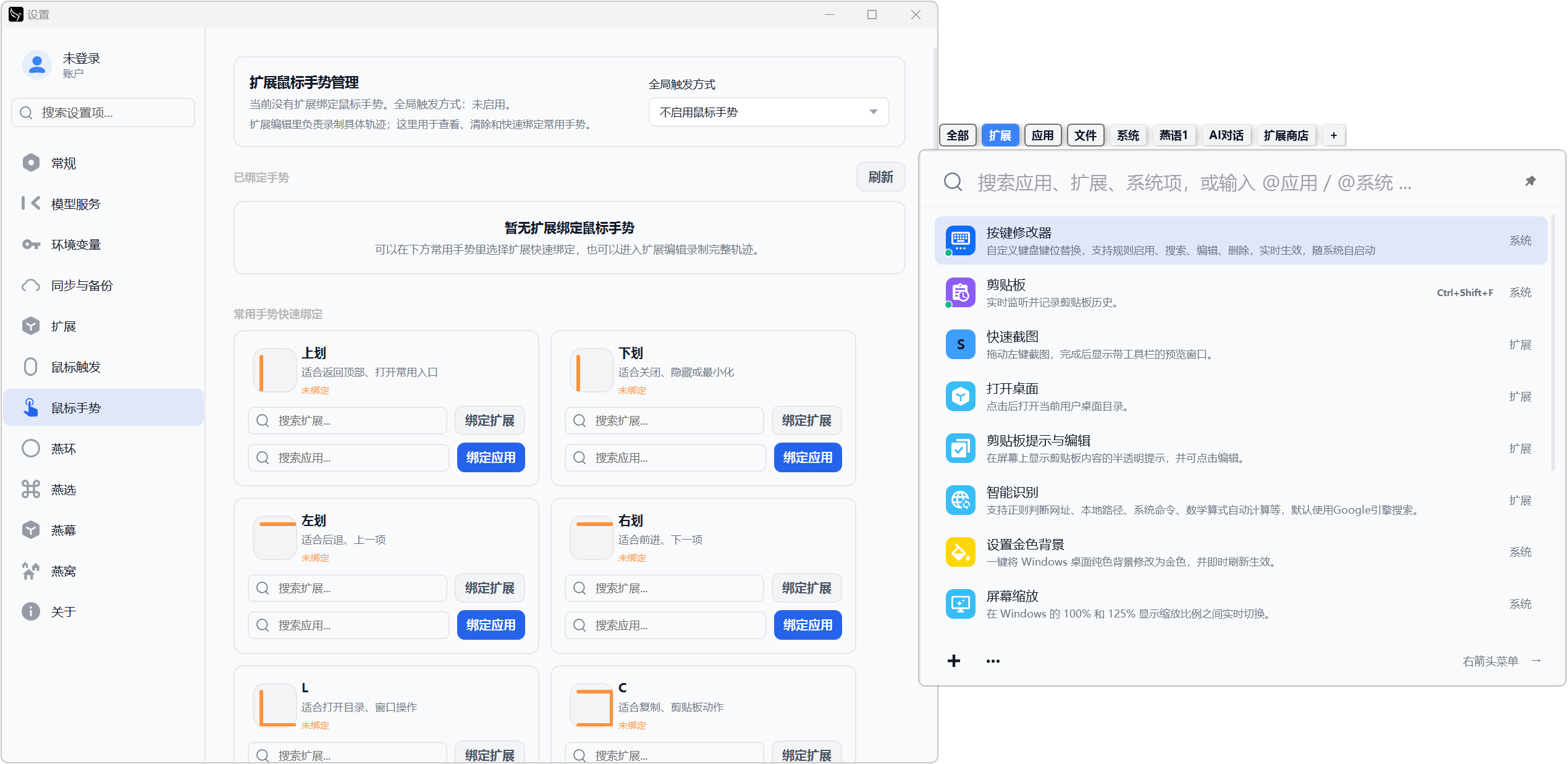Focus the 搜索设置项 search field
The width and height of the screenshot is (1568, 764).
(x=103, y=112)
